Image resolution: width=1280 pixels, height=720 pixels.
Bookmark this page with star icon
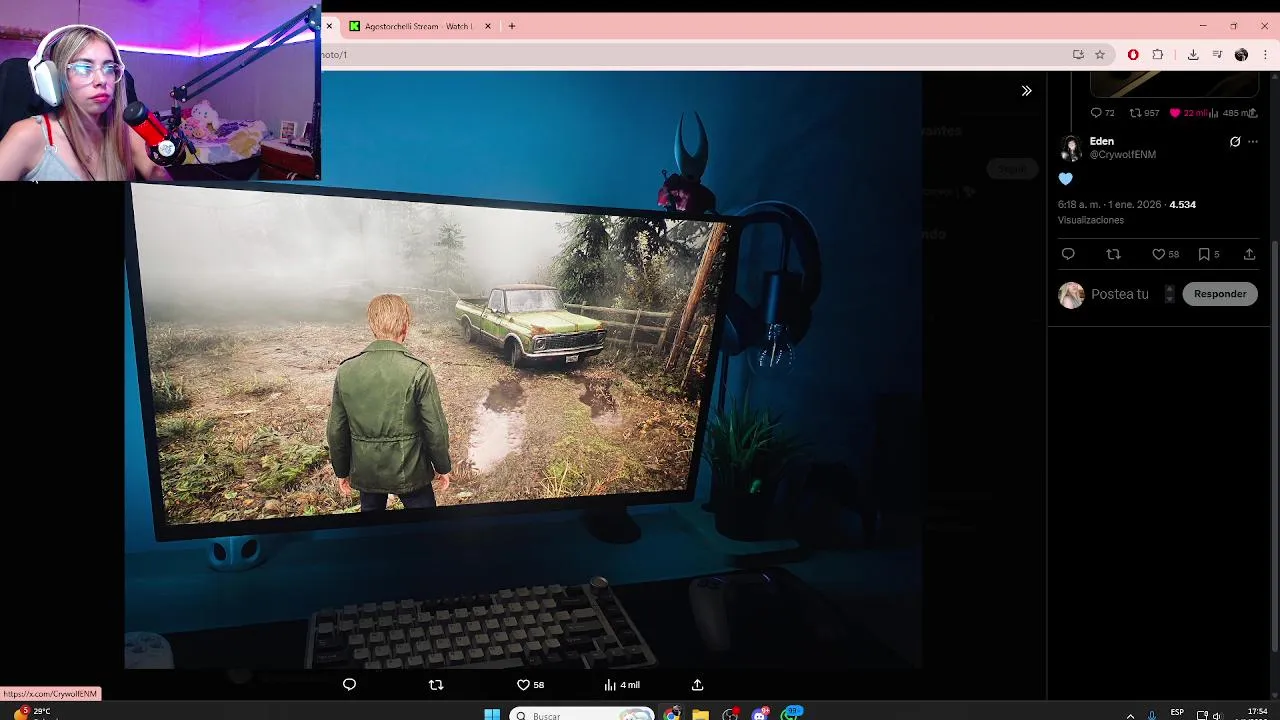tap(1100, 55)
